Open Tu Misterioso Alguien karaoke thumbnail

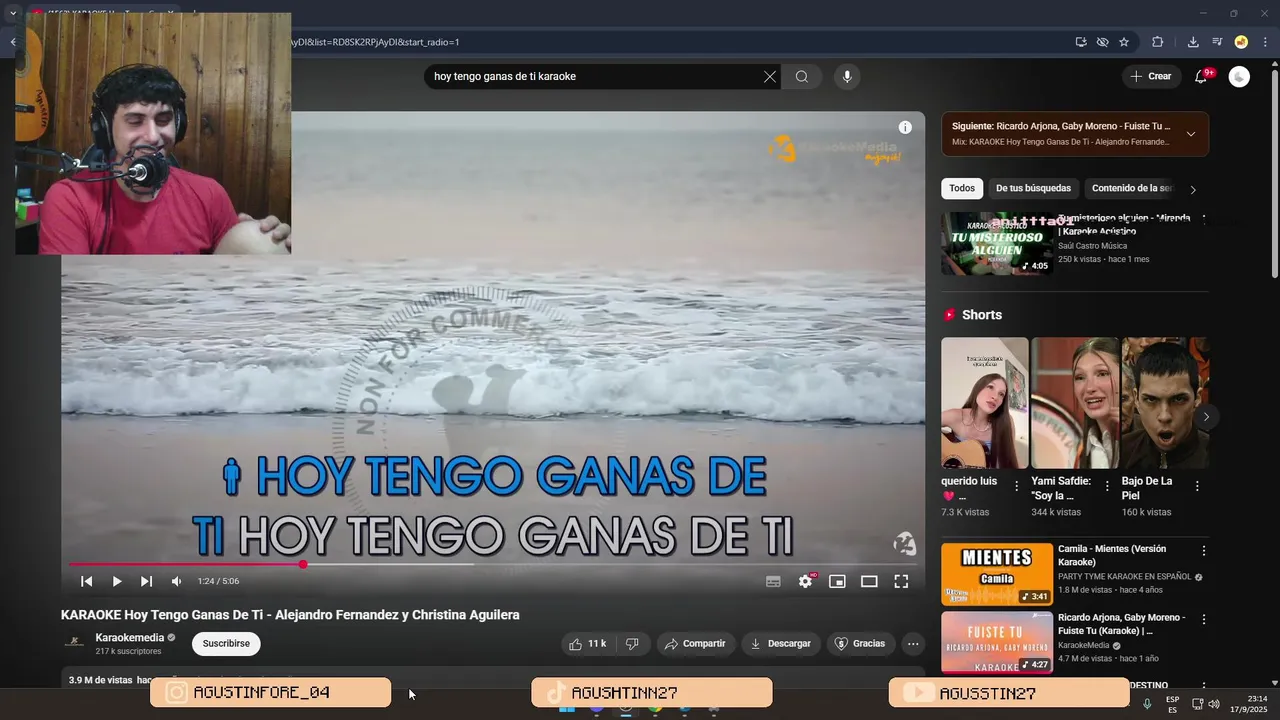click(x=997, y=243)
